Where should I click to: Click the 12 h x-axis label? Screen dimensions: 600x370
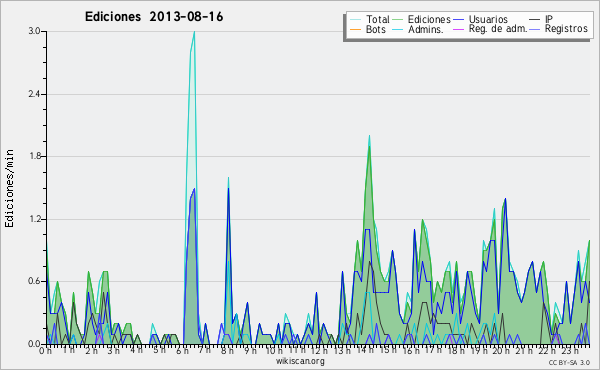pos(319,350)
